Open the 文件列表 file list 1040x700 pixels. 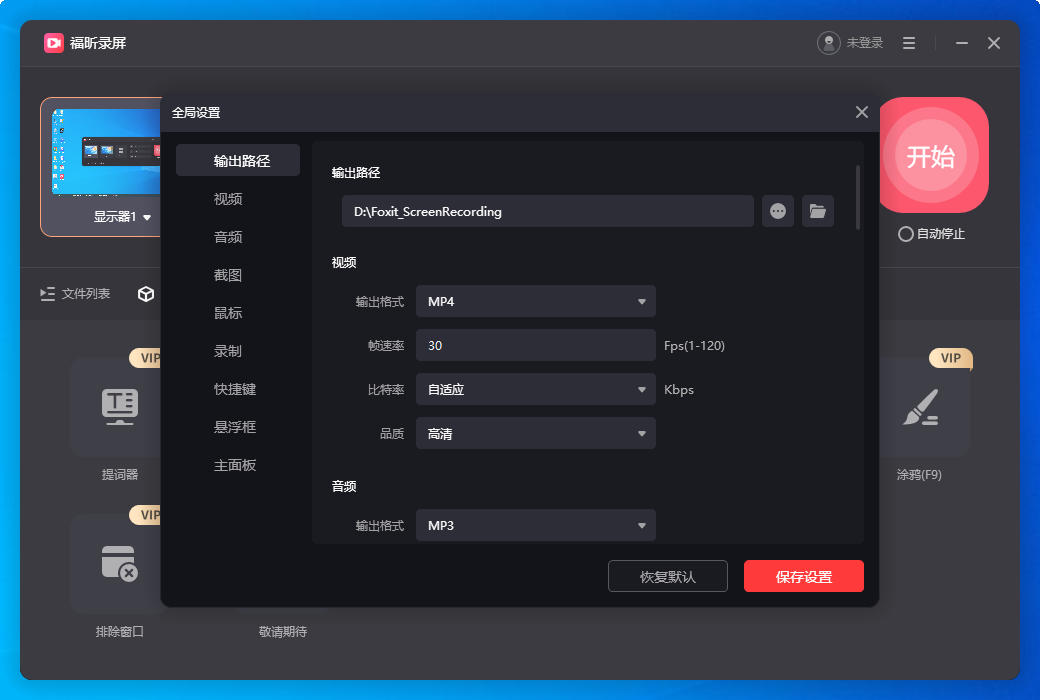(x=75, y=294)
